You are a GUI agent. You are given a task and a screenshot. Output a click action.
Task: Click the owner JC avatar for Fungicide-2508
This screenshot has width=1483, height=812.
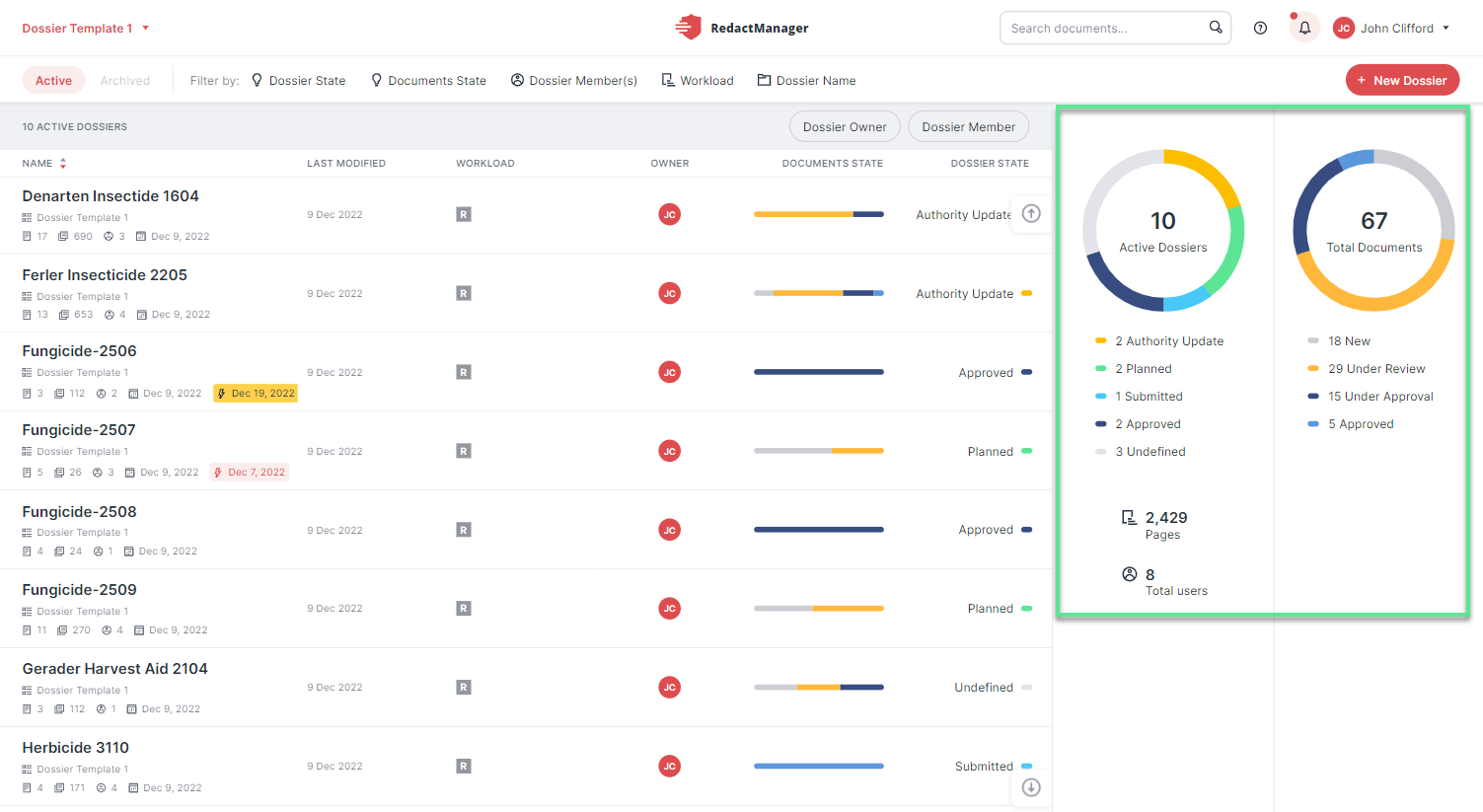tap(670, 530)
